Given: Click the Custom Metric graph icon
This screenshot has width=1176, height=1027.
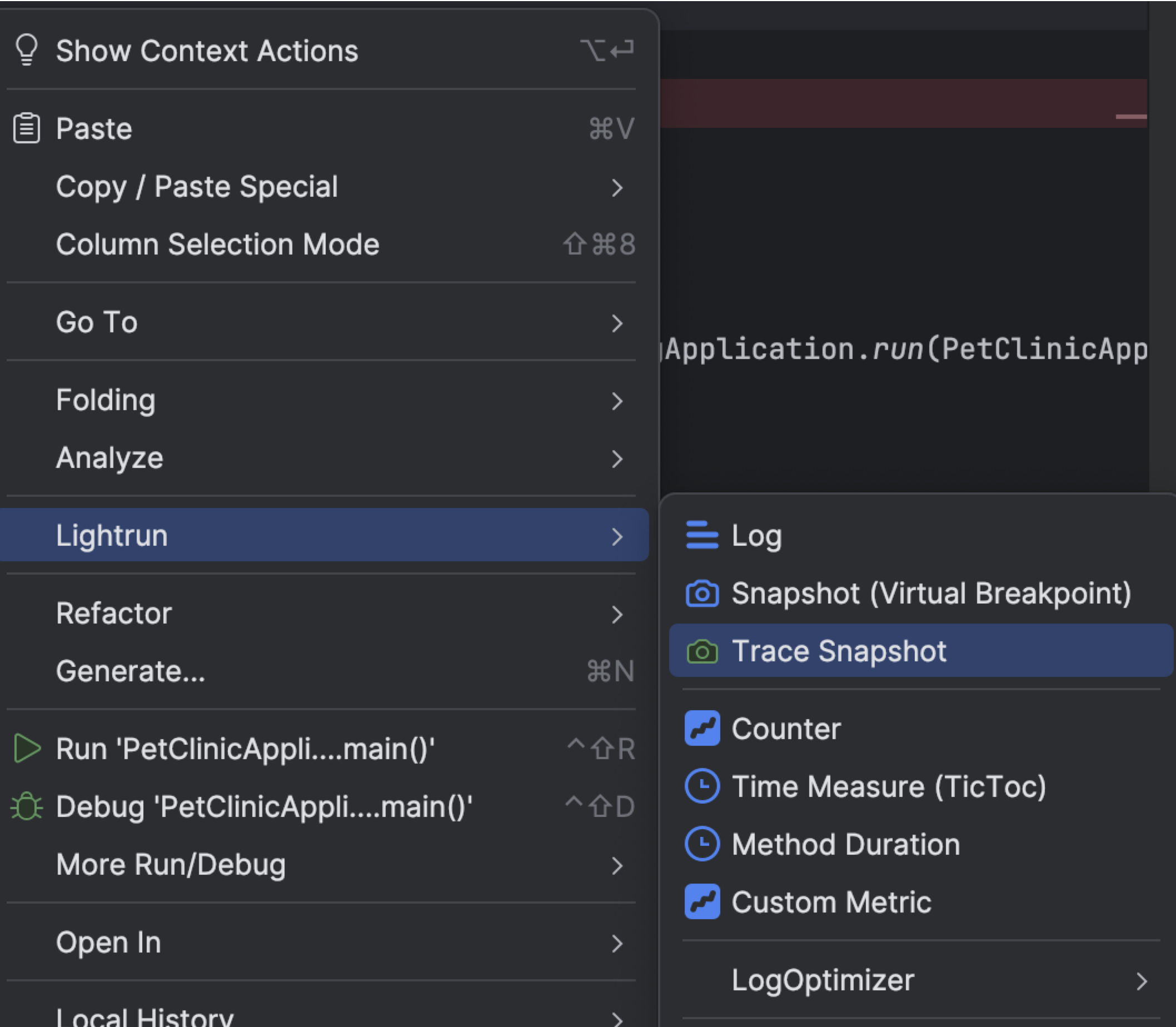Looking at the screenshot, I should click(x=702, y=902).
